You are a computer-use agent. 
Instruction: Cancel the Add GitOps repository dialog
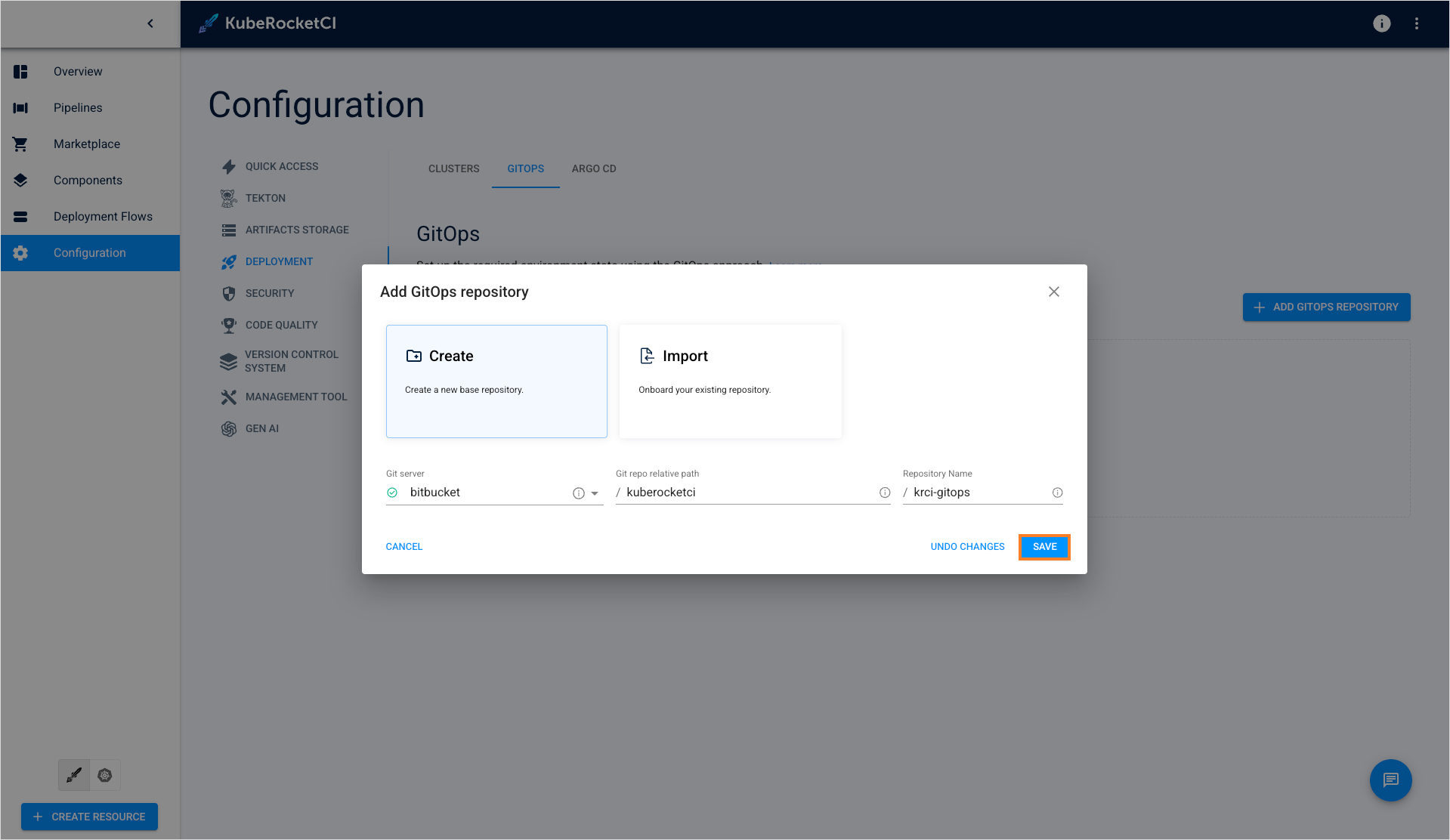pyautogui.click(x=404, y=547)
